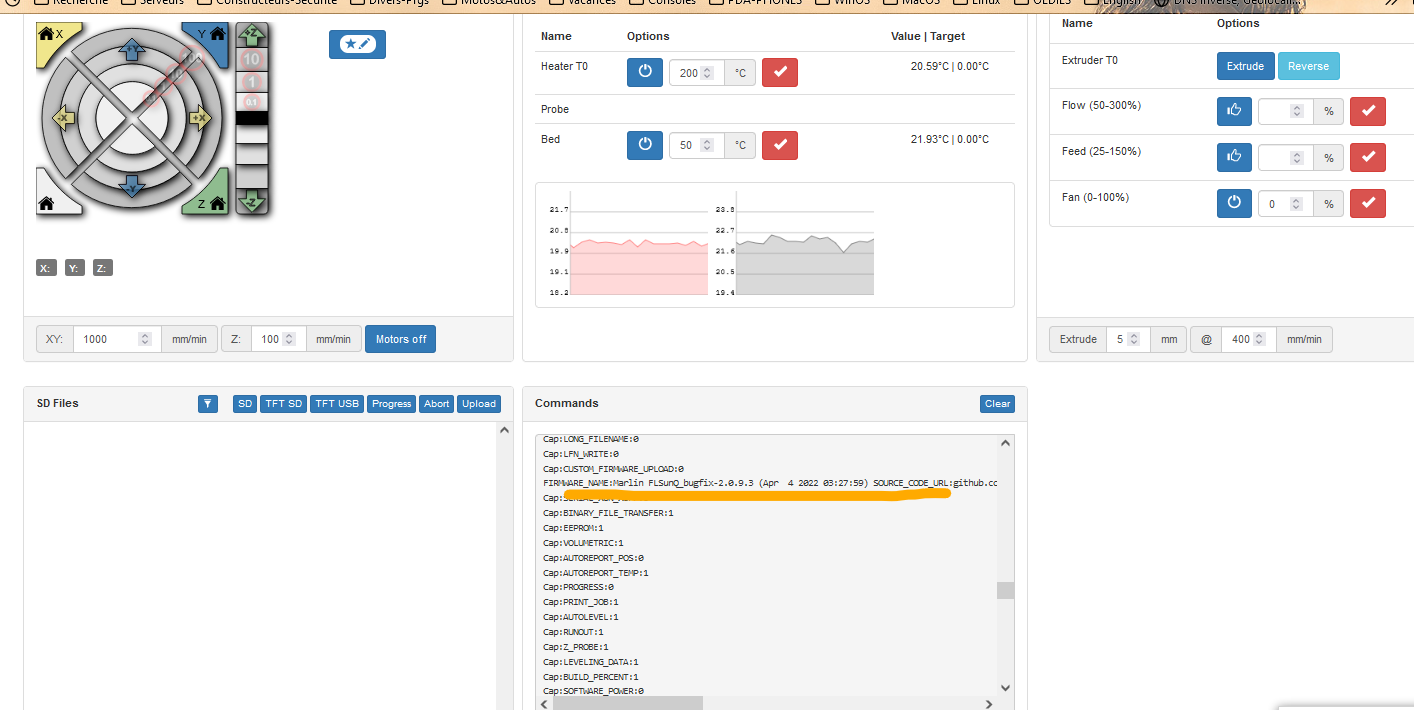The width and height of the screenshot is (1414, 710).
Task: Jog with the +X arrow
Action: tap(200, 119)
